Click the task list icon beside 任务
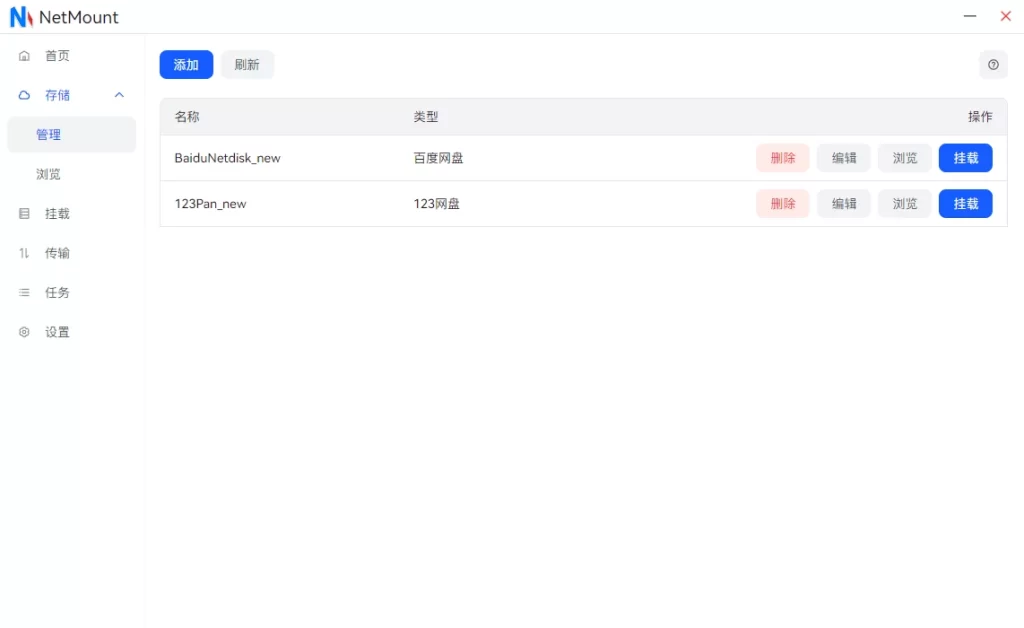This screenshot has height=628, width=1024. [x=24, y=293]
